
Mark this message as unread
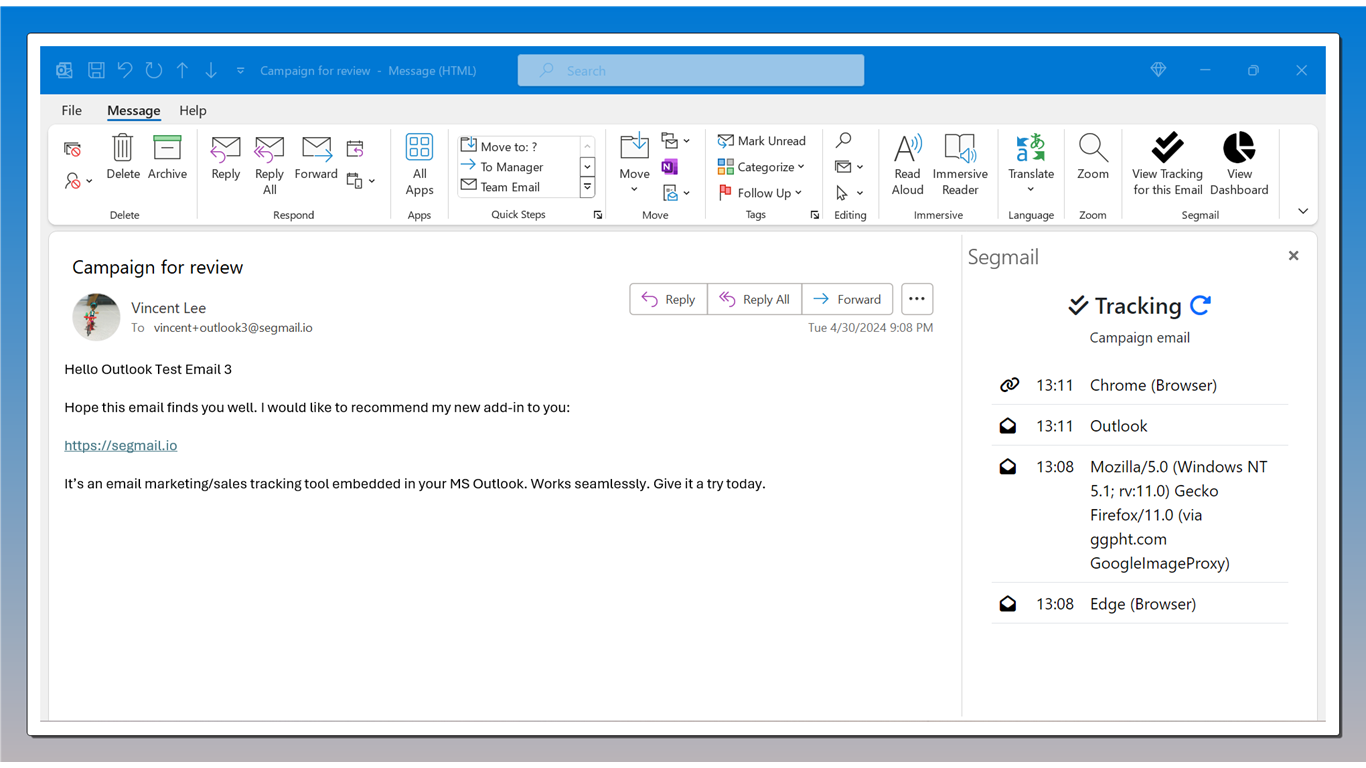tap(762, 141)
